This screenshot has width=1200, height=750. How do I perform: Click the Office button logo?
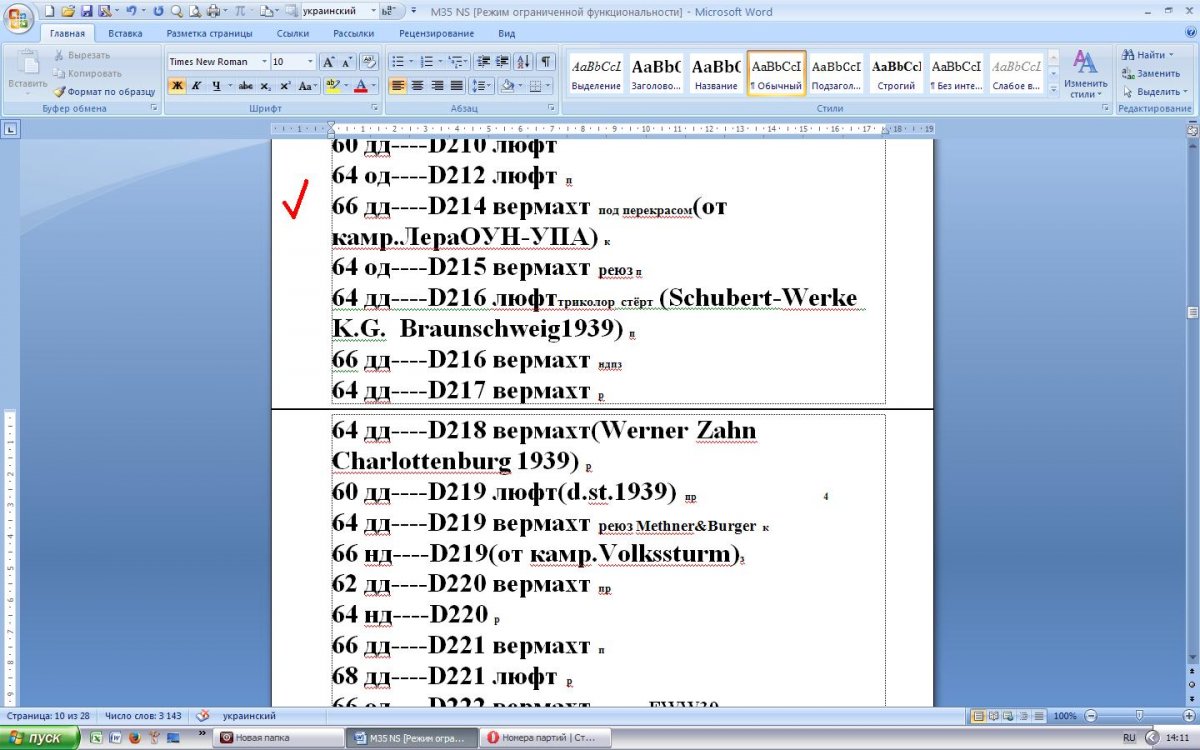pyautogui.click(x=18, y=17)
